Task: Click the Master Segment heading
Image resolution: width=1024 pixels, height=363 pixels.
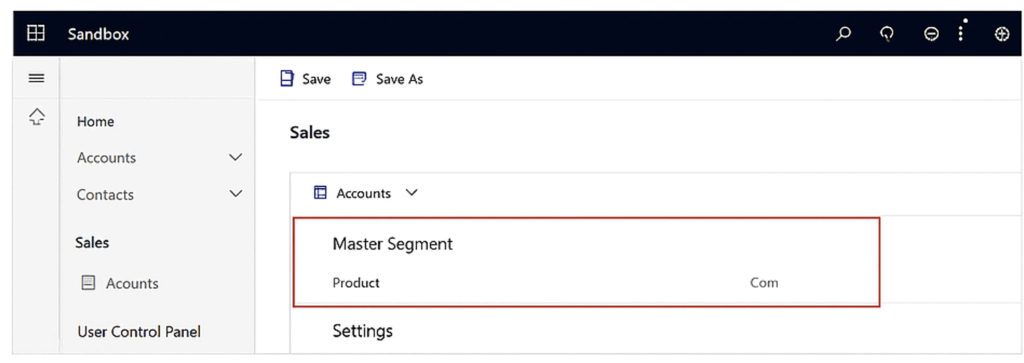Action: [392, 244]
